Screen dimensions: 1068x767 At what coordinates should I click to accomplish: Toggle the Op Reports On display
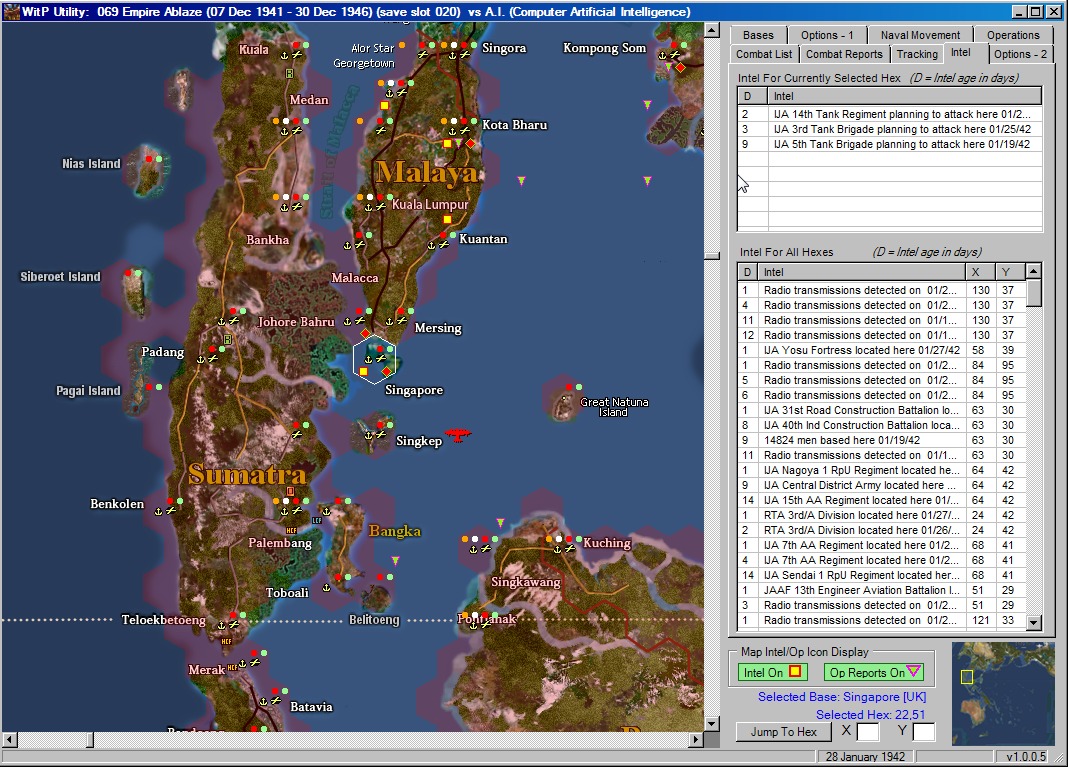pyautogui.click(x=875, y=672)
